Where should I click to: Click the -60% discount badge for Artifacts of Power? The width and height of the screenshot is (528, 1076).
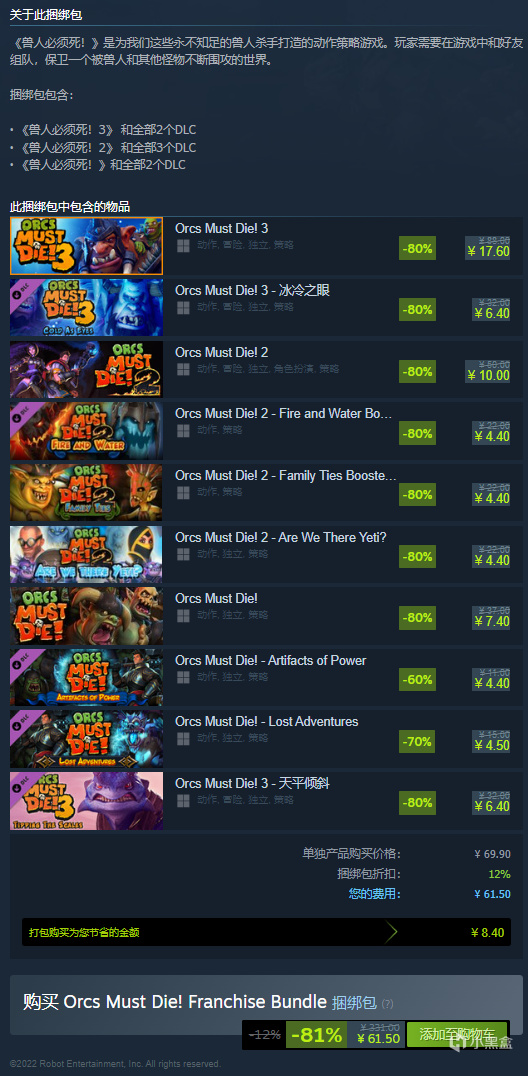click(417, 679)
